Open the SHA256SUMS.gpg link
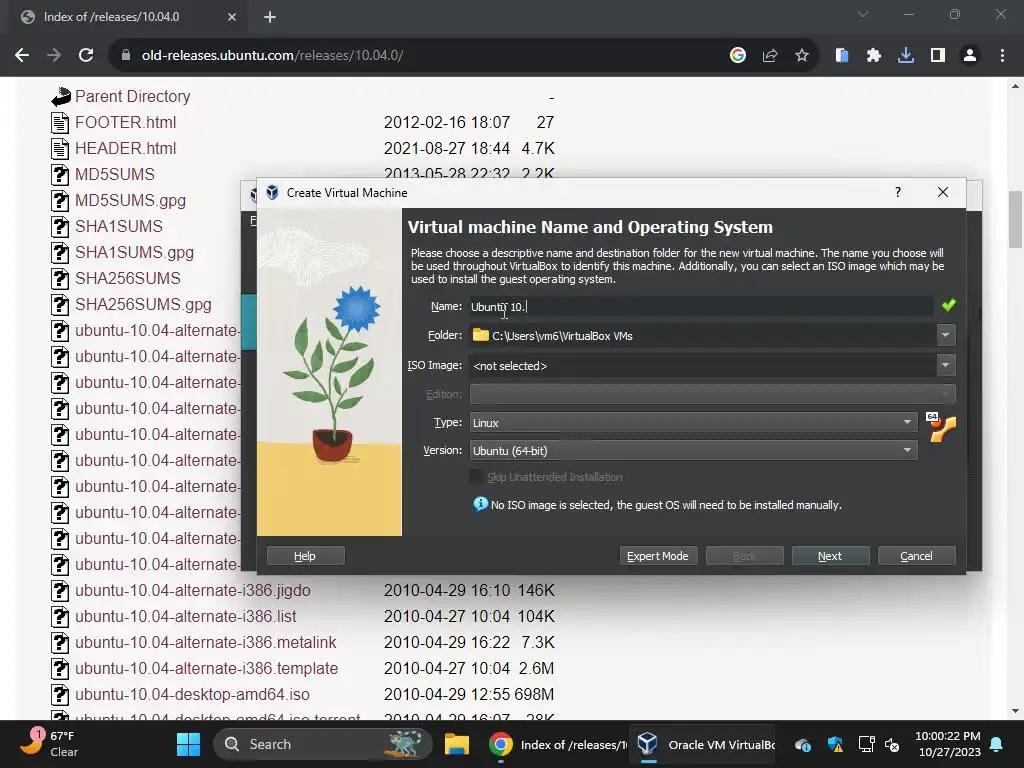The width and height of the screenshot is (1024, 768). [143, 304]
